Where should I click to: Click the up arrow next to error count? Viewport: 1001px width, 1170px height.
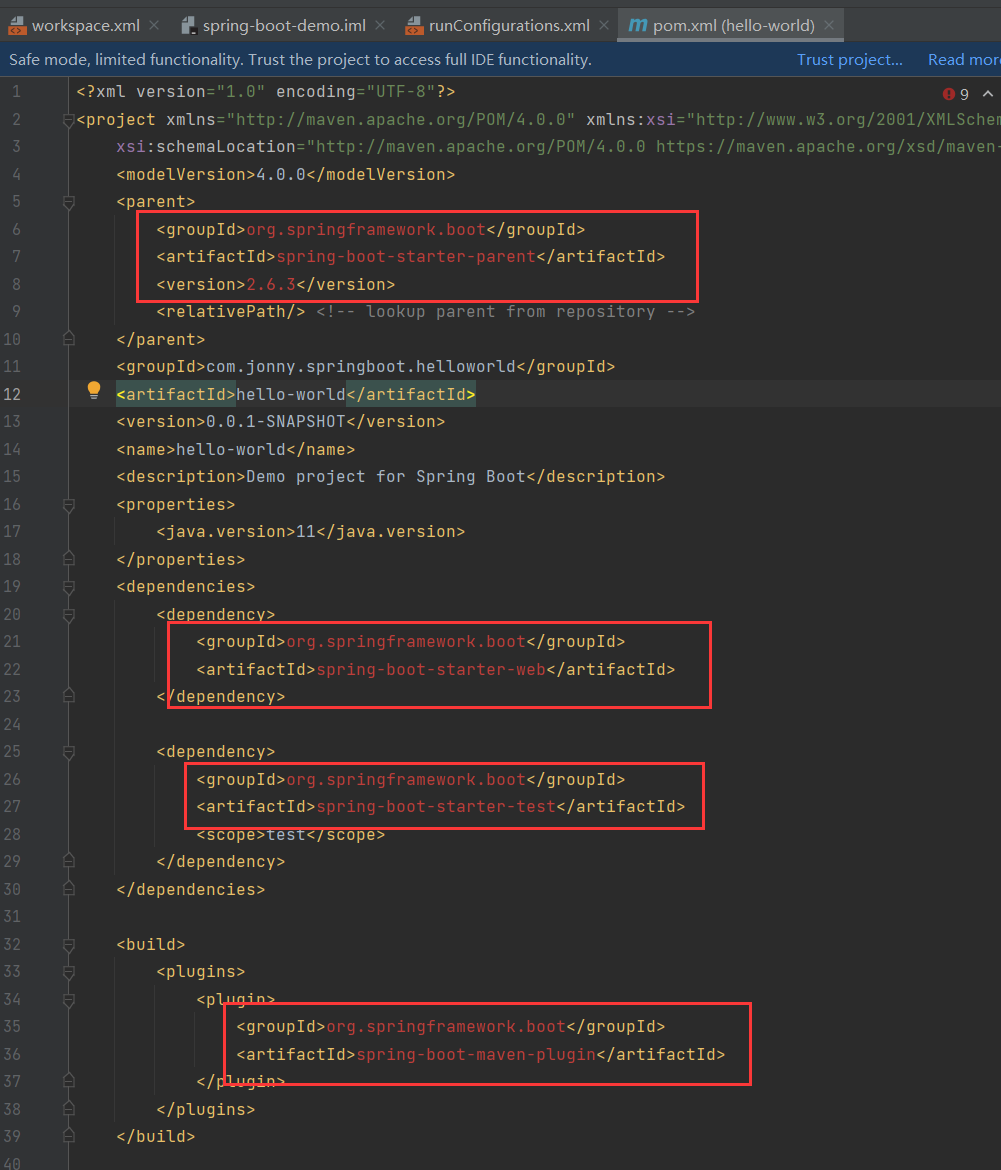[x=988, y=94]
